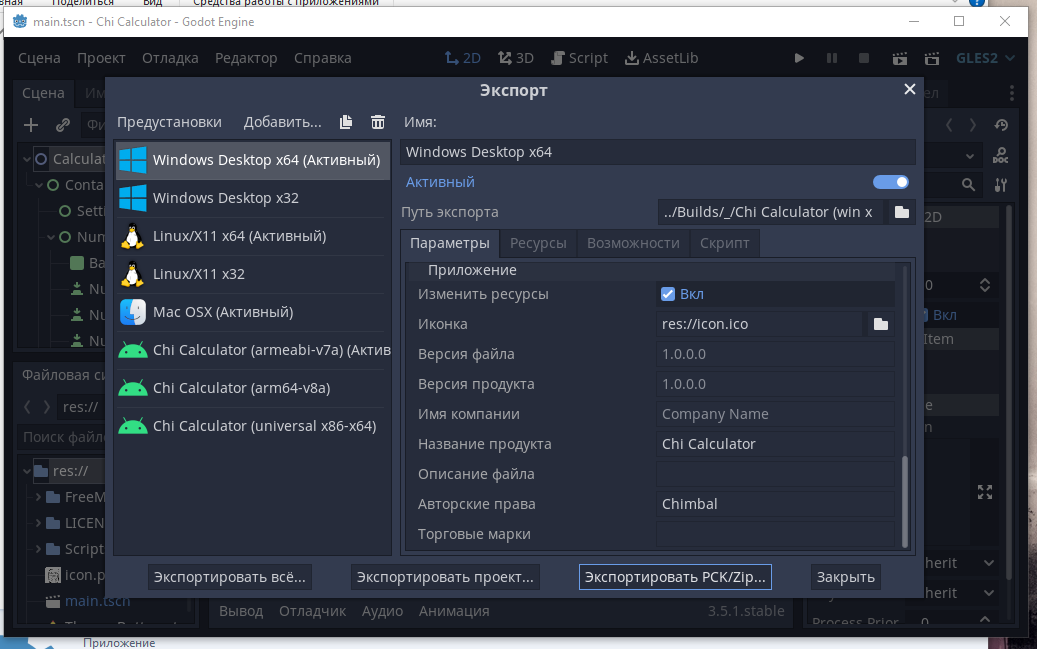1037x649 pixels.
Task: Switch to the Возможности tab
Action: [633, 243]
